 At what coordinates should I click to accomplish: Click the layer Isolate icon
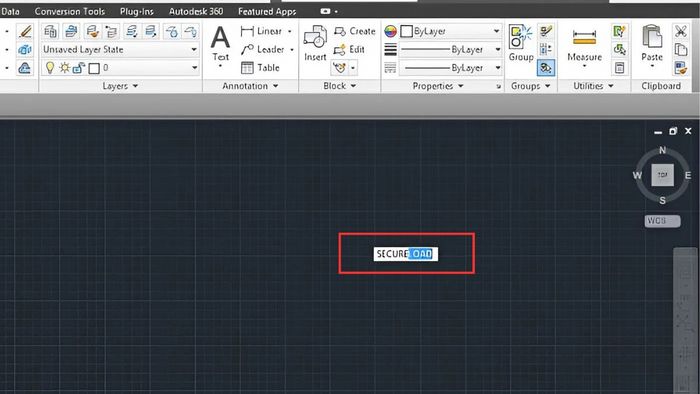(x=131, y=31)
